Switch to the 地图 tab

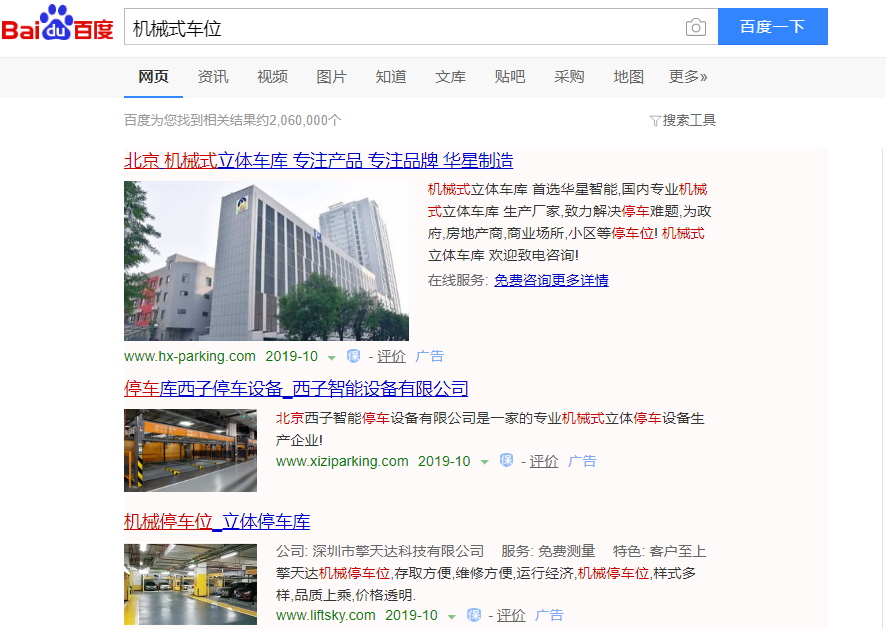tap(628, 76)
